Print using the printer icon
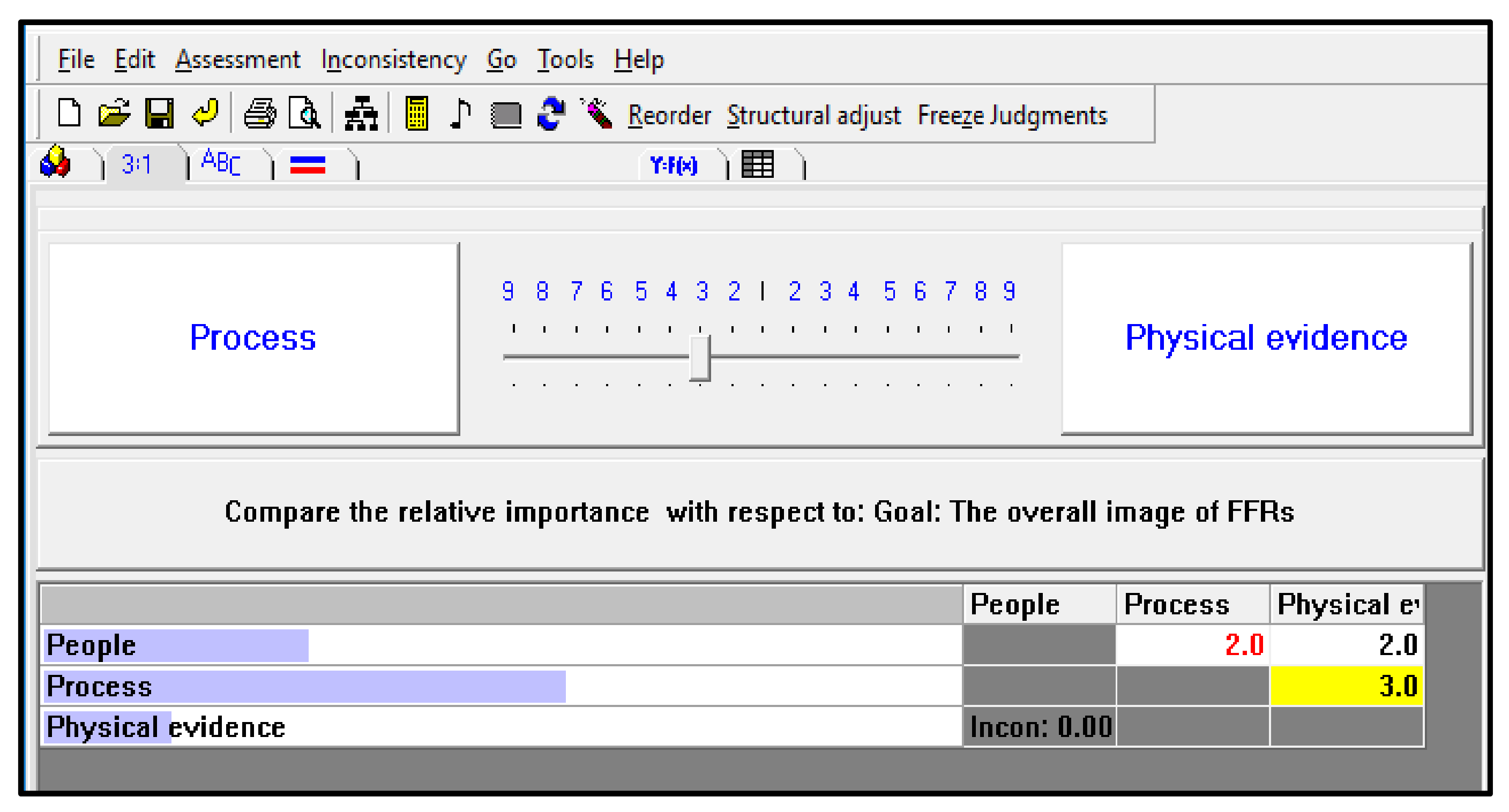The height and width of the screenshot is (812, 1509). pos(259,114)
